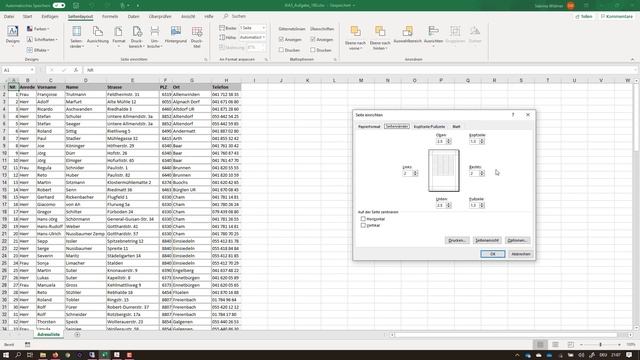
Task: Open the Format paper size icon
Action: pos(119,36)
